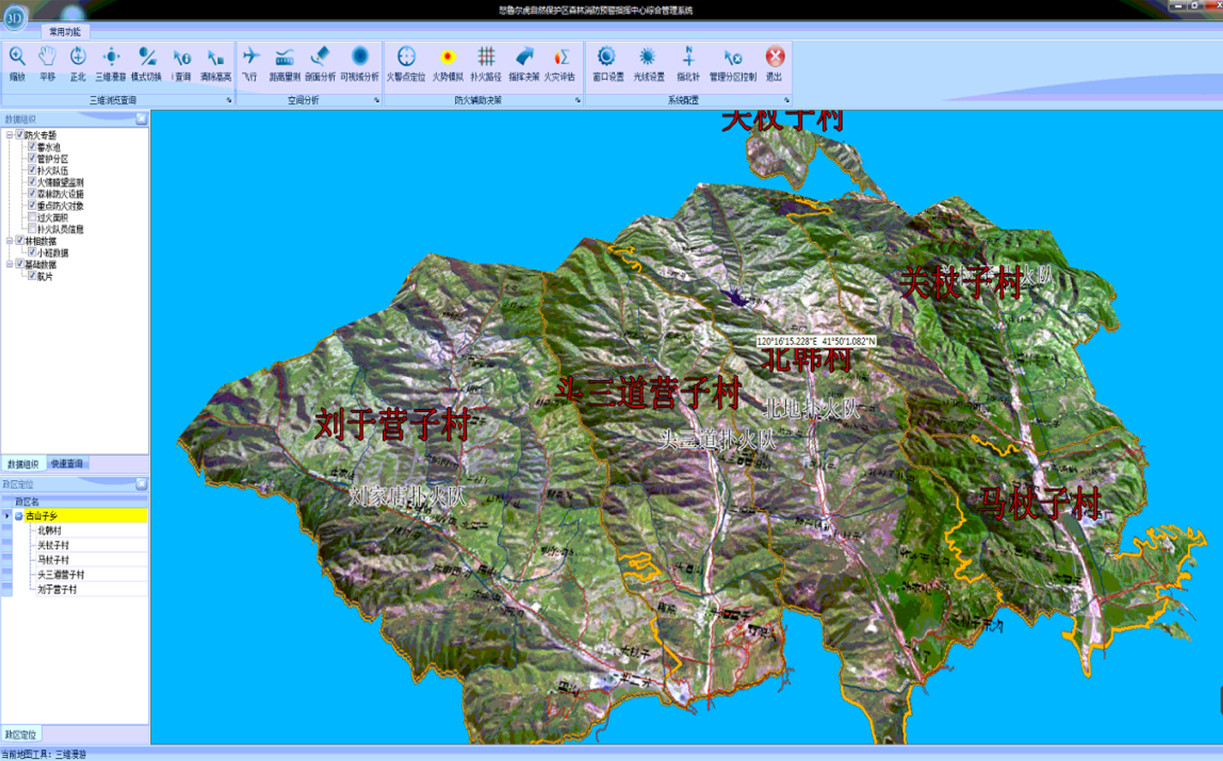Toggle the 航片 imagery layer checkbox
This screenshot has height=761, width=1223.
pyautogui.click(x=32, y=276)
